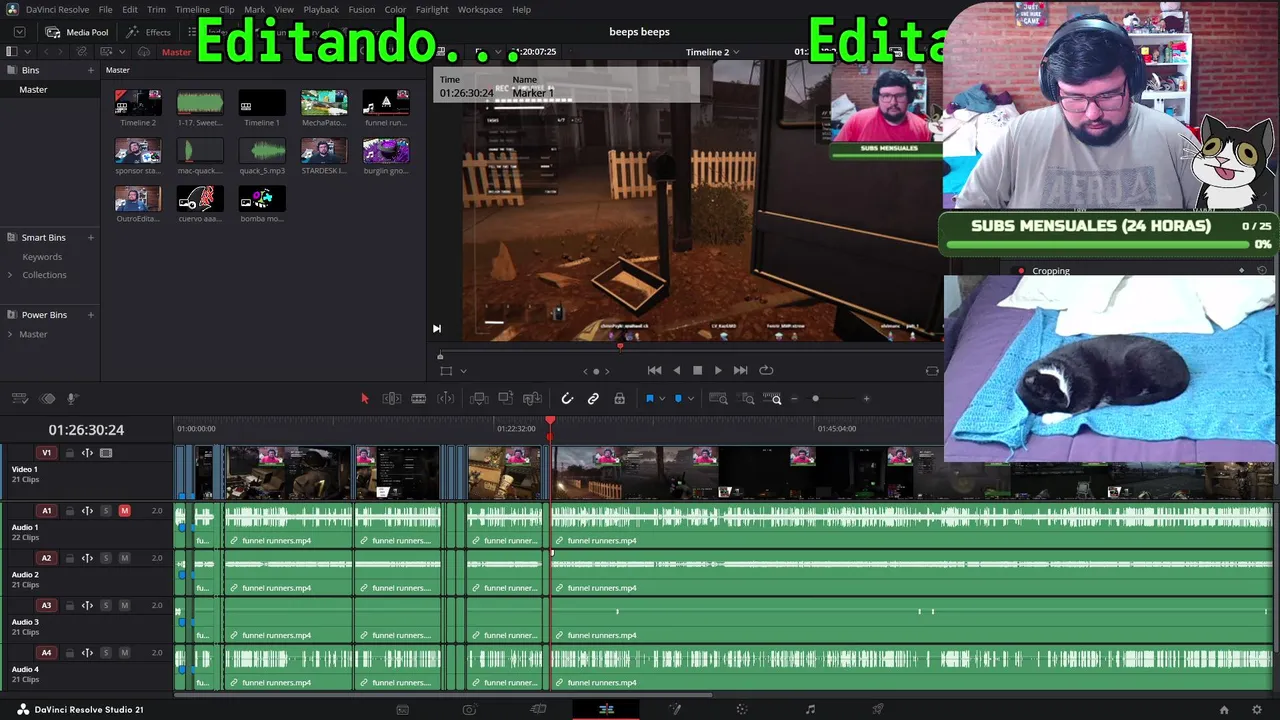The image size is (1280, 720).
Task: Select the Keywords smart bin
Action: (x=42, y=257)
